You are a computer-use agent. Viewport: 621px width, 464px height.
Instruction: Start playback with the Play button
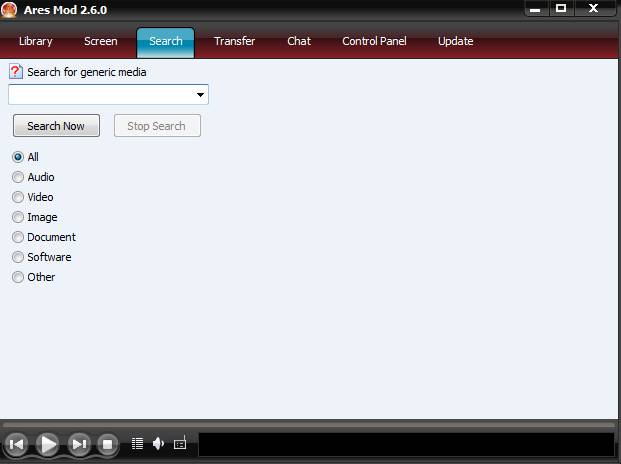[x=48, y=444]
